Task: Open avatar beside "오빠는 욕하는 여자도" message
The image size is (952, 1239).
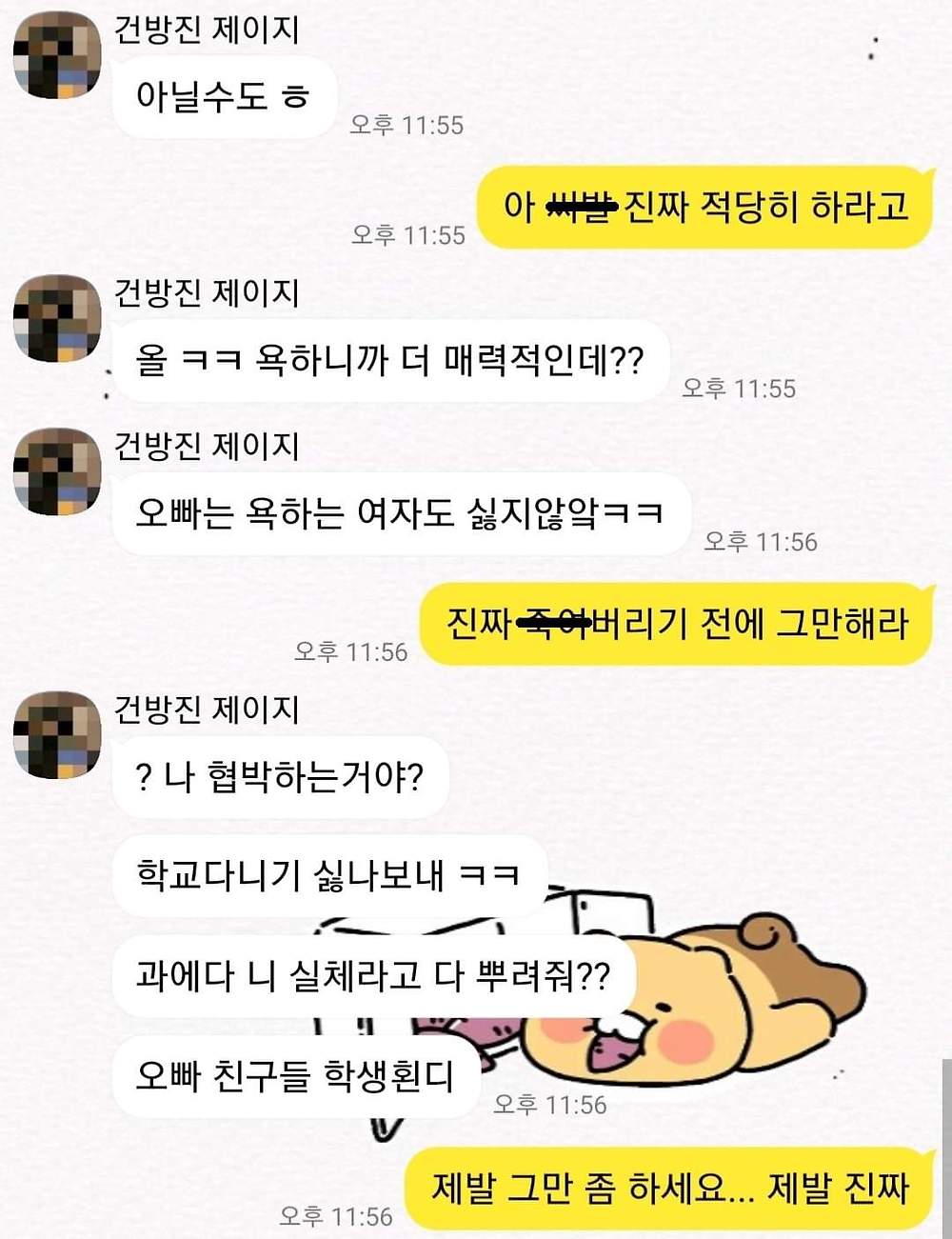Action: (x=57, y=471)
